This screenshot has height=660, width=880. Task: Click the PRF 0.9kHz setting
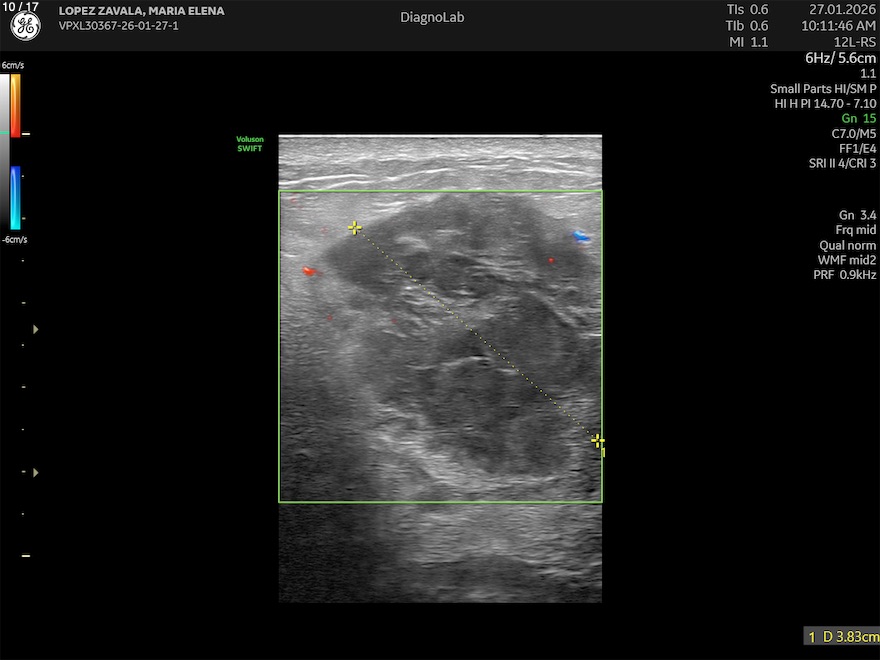coord(844,274)
